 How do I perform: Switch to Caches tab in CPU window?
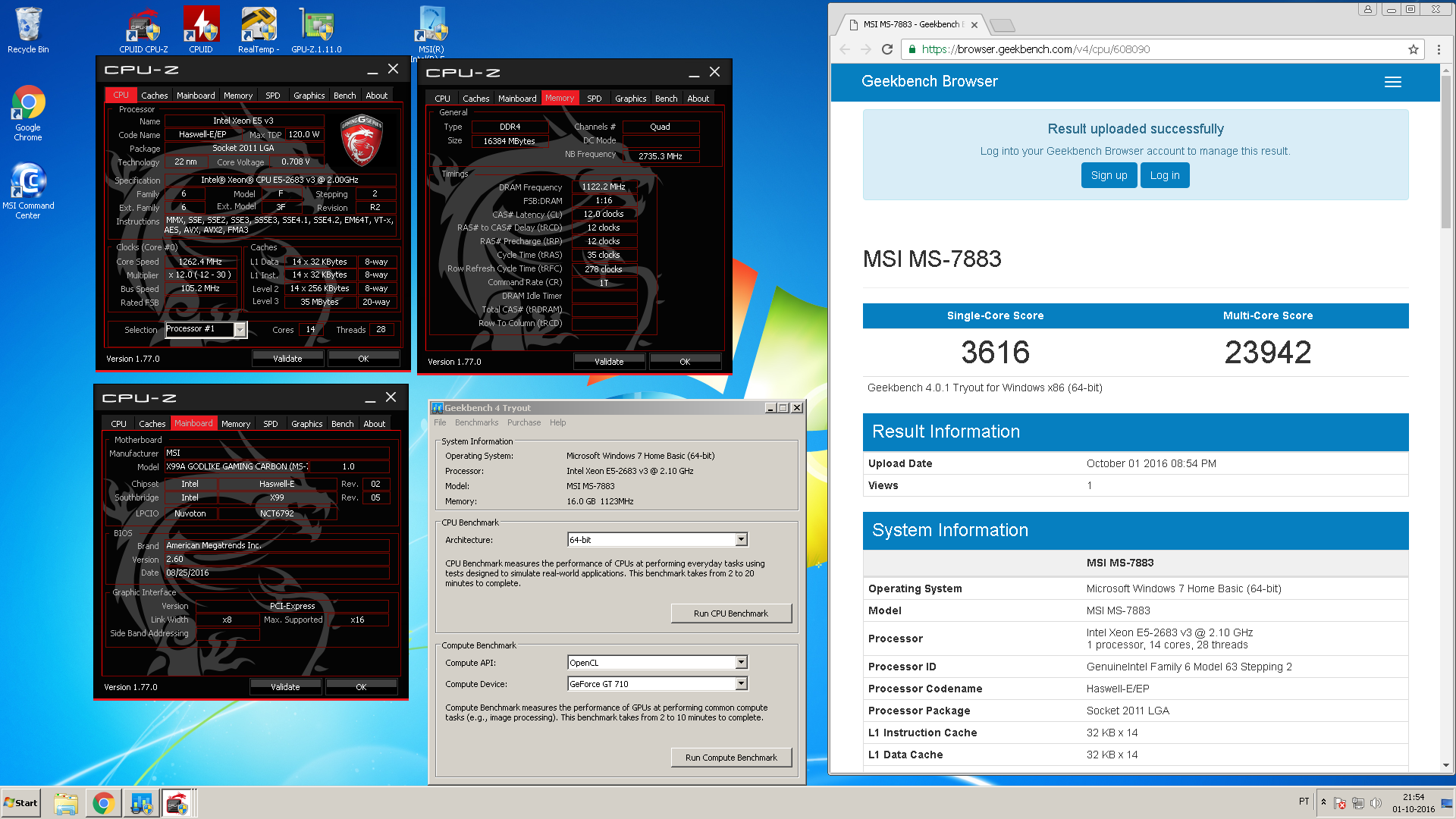(155, 96)
